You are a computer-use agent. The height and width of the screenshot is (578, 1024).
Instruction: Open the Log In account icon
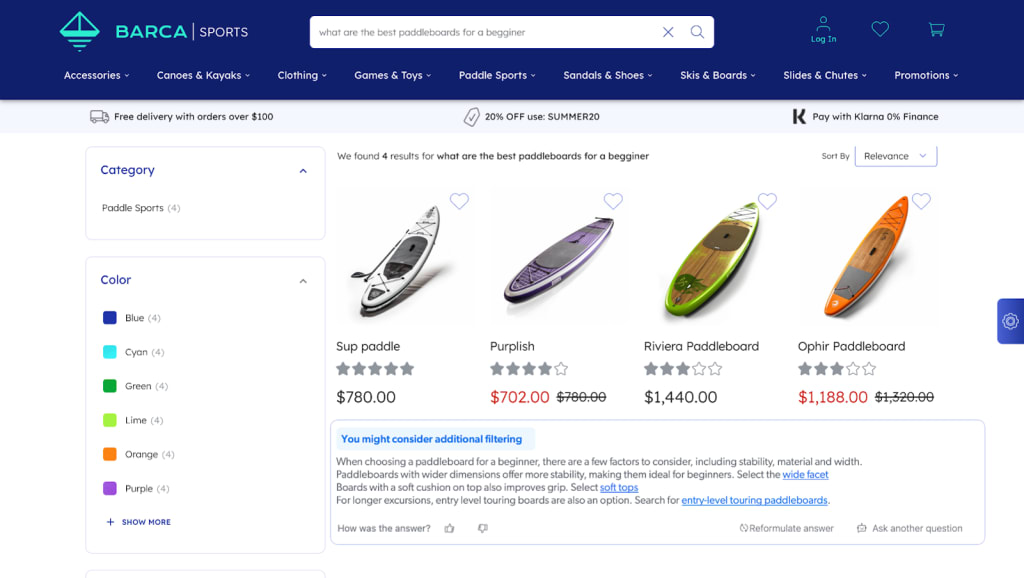pos(823,29)
